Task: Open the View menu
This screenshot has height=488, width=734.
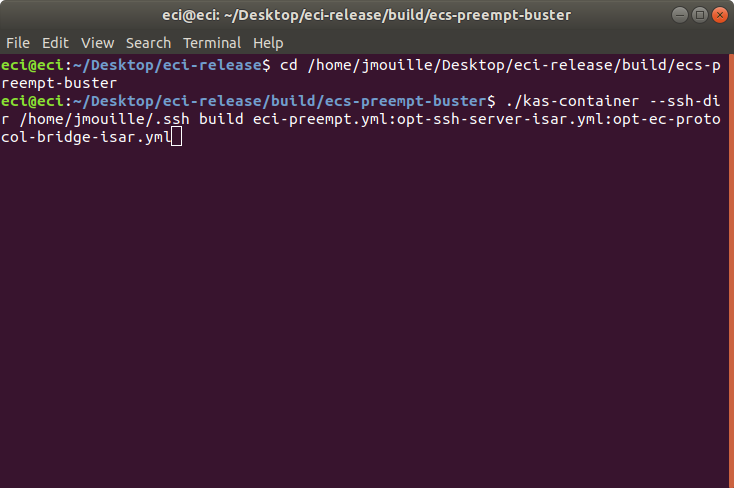Action: click(97, 43)
